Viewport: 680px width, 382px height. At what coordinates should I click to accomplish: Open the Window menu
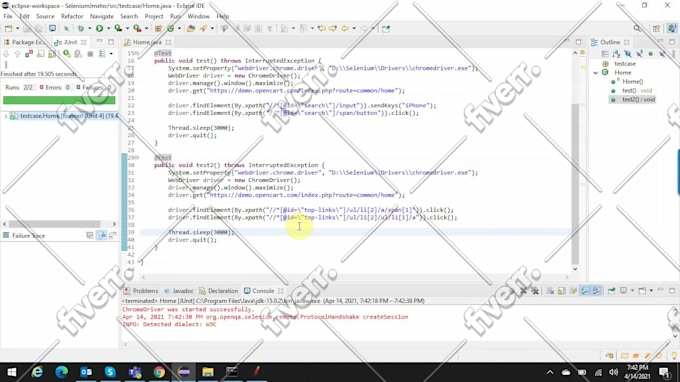pos(199,16)
